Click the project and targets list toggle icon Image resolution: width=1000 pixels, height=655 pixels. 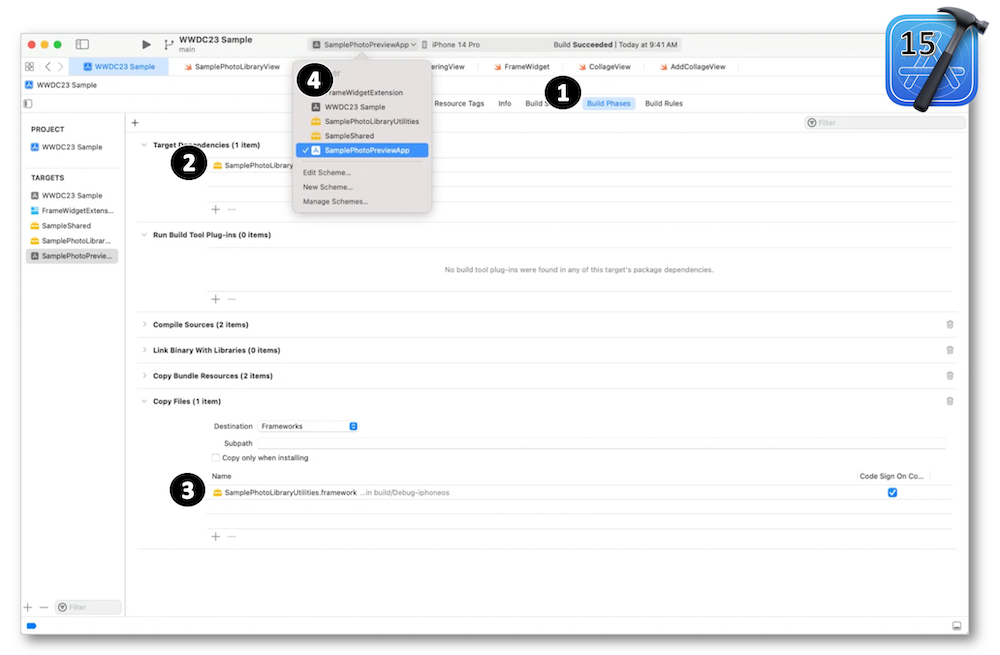click(28, 103)
